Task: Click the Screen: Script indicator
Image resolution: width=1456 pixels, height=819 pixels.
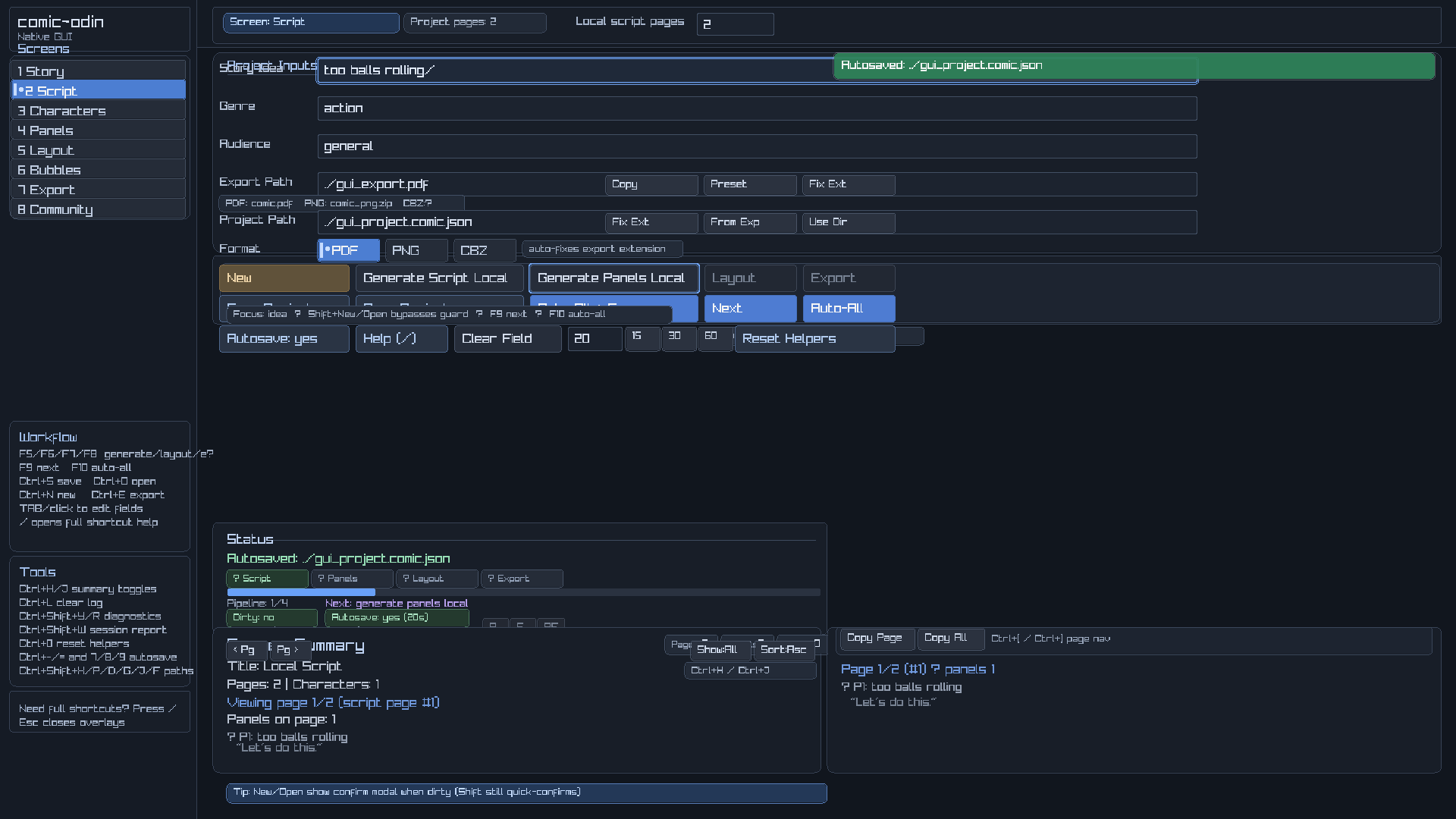Action: [311, 23]
